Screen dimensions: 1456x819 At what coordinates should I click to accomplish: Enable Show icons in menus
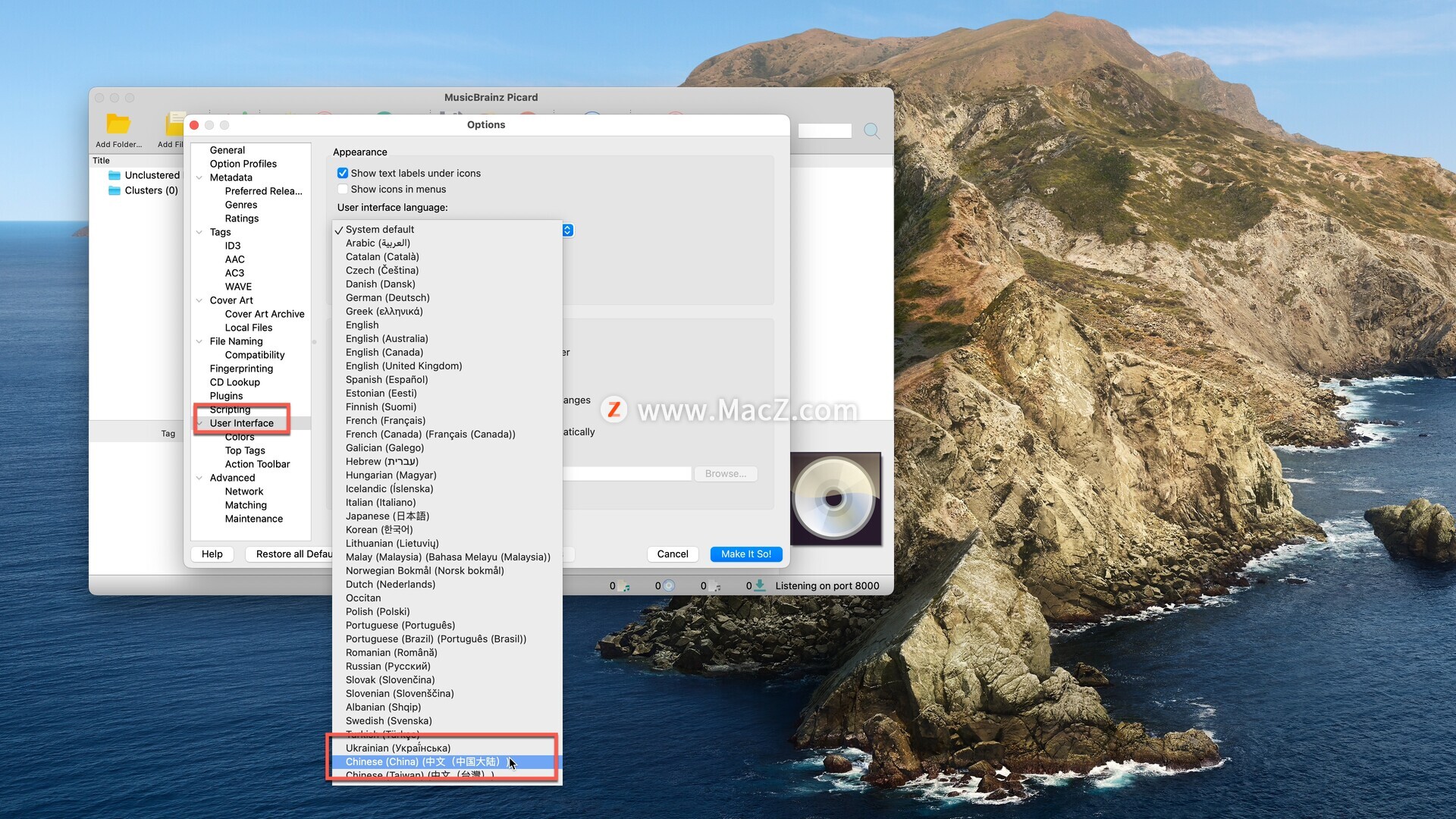pos(343,189)
